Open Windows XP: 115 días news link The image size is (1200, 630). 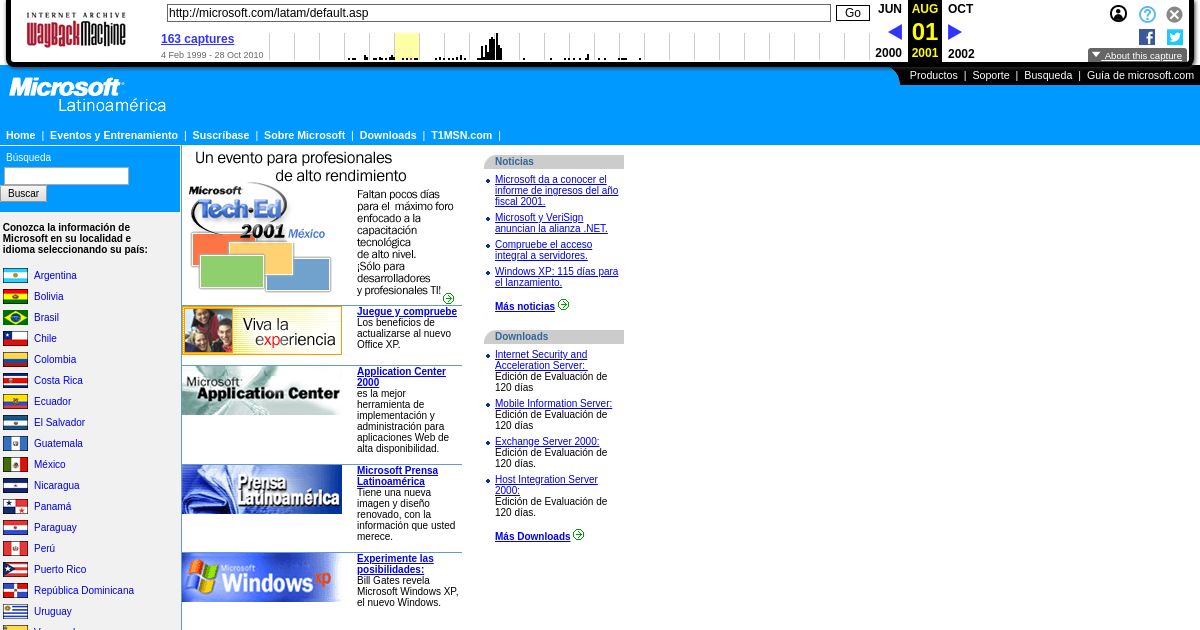coord(556,277)
